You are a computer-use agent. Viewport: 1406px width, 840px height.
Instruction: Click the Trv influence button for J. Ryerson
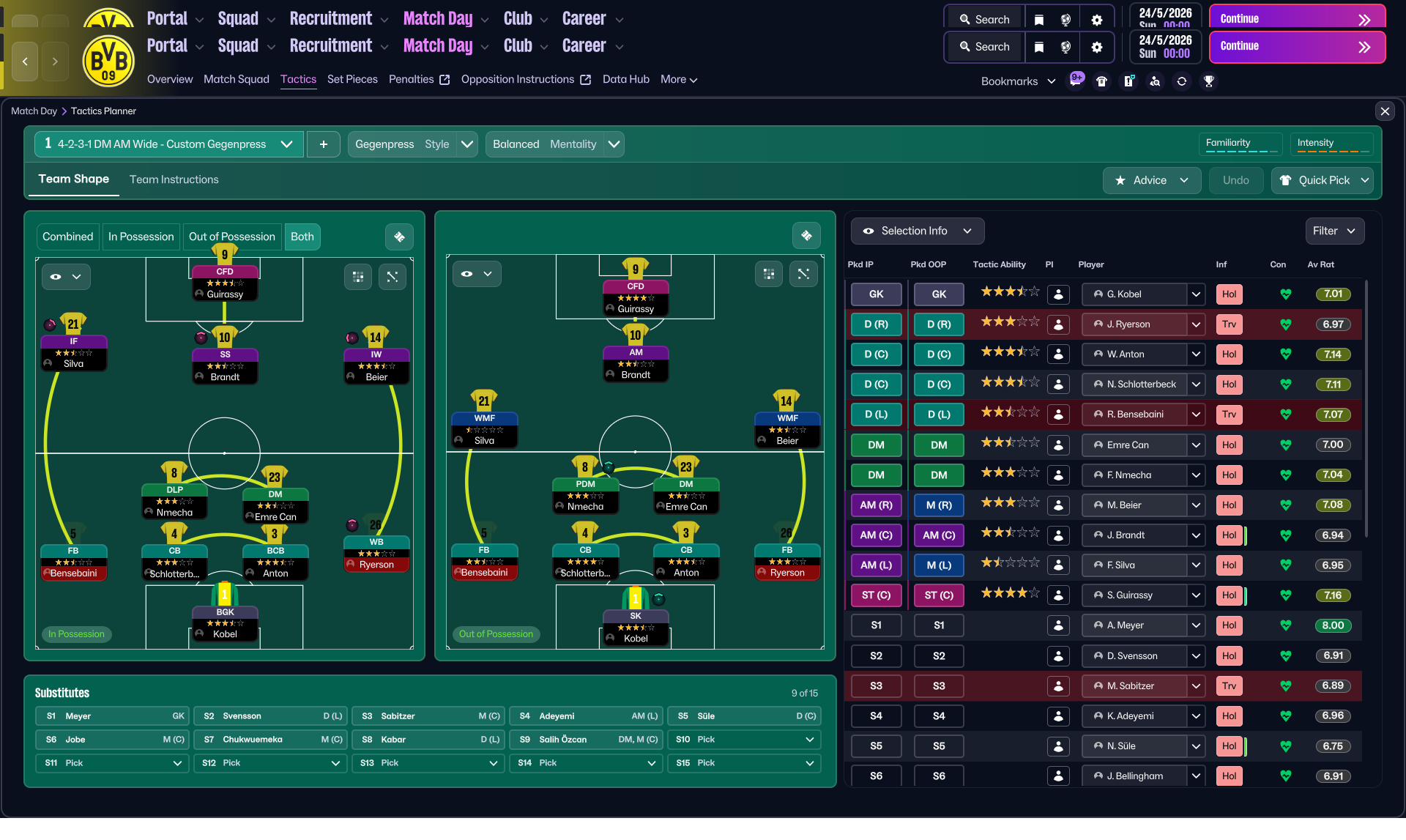pos(1229,324)
